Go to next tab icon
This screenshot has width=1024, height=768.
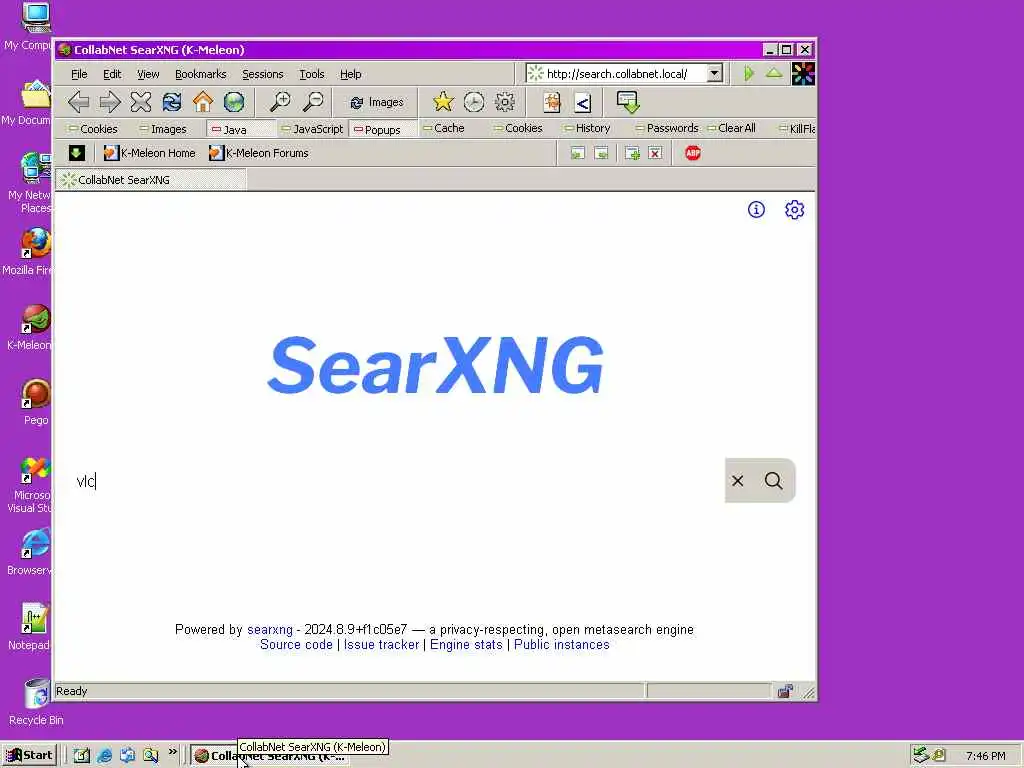tap(601, 153)
